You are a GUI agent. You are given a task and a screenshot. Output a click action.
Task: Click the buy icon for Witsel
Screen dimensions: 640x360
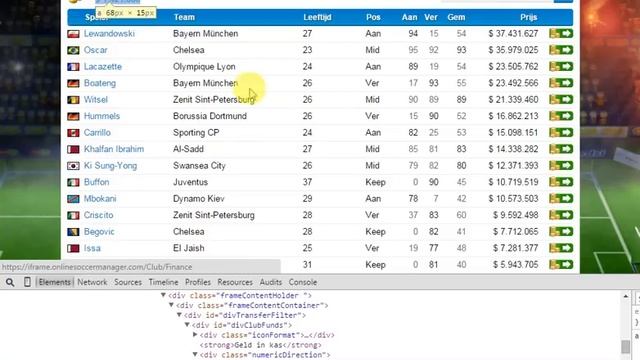[561, 100]
